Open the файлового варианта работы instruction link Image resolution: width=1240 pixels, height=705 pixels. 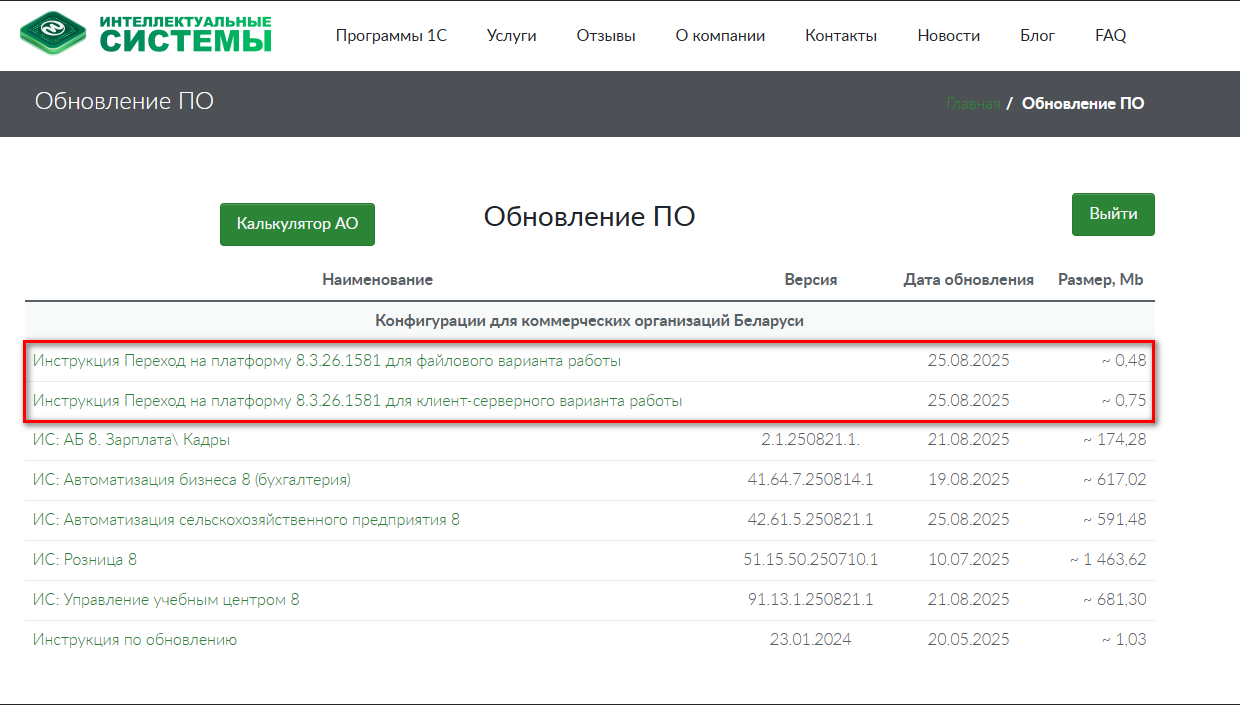(327, 361)
